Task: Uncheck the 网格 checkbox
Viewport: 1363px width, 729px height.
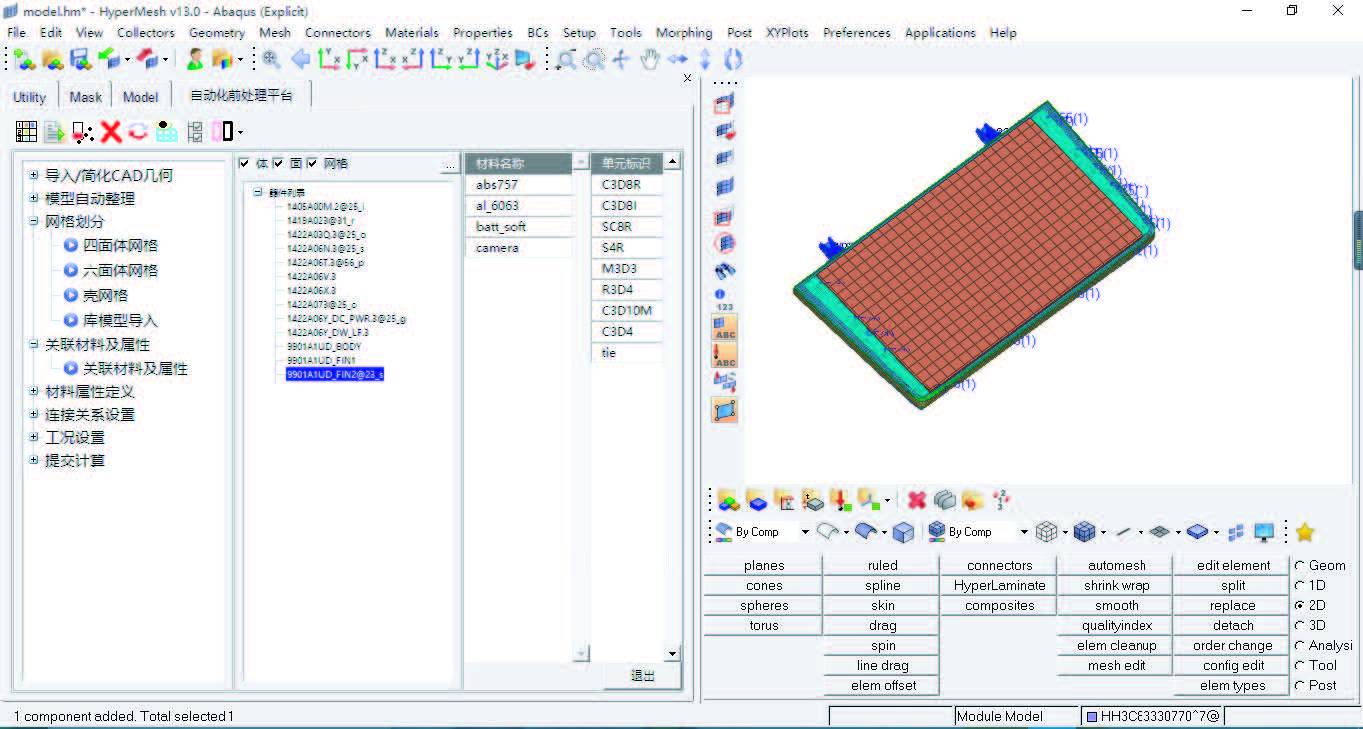Action: pos(312,163)
